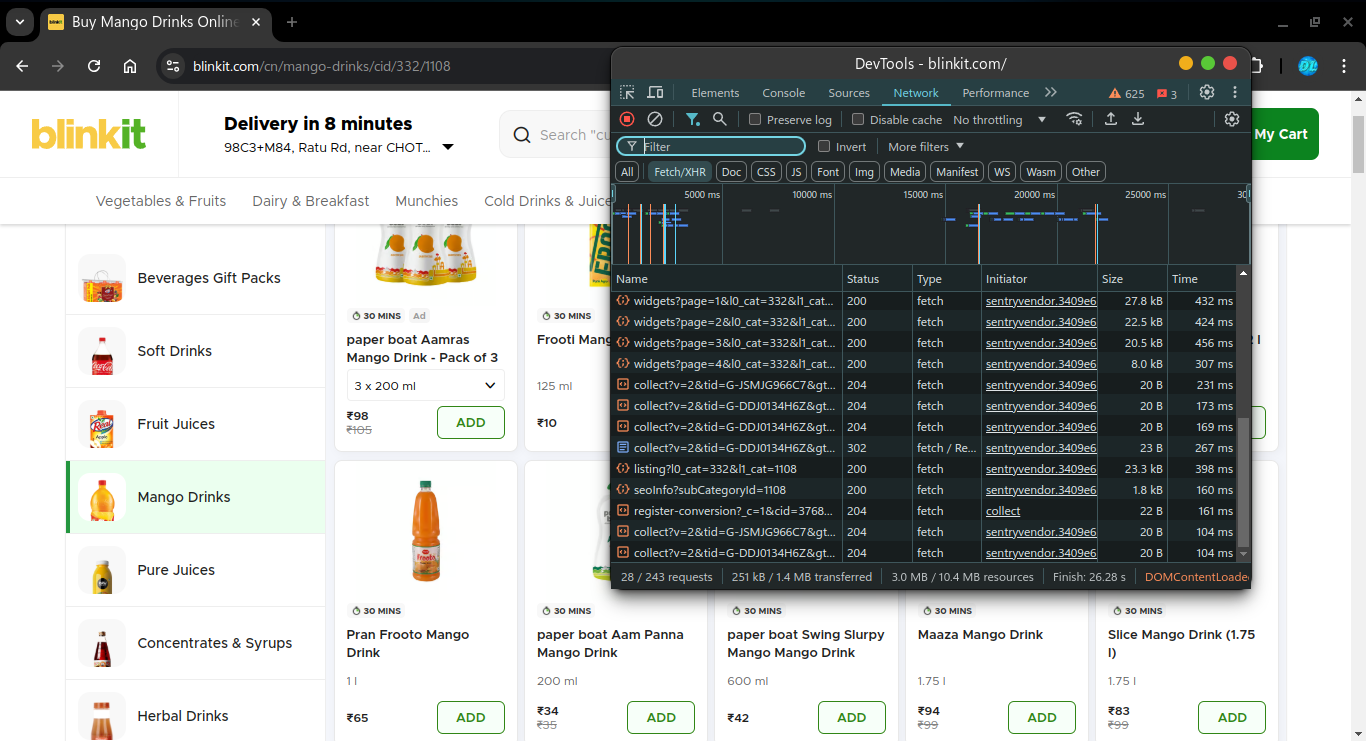This screenshot has height=741, width=1366.
Task: Toggle the device toolbar icon
Action: coord(655,93)
